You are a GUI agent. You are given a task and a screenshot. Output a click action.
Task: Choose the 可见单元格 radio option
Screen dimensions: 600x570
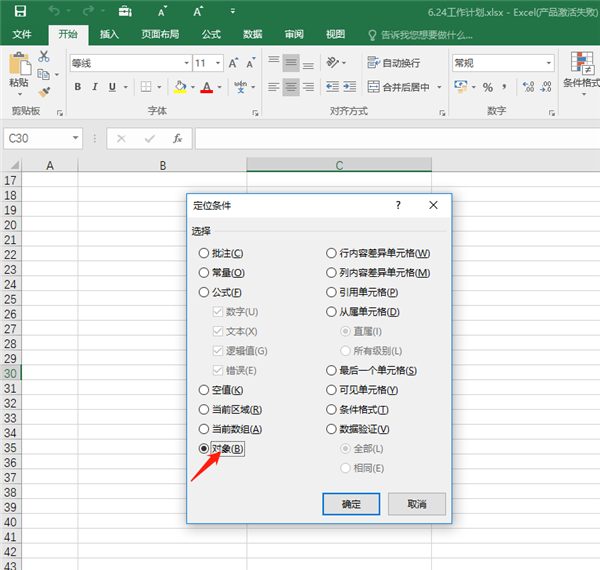tap(331, 390)
